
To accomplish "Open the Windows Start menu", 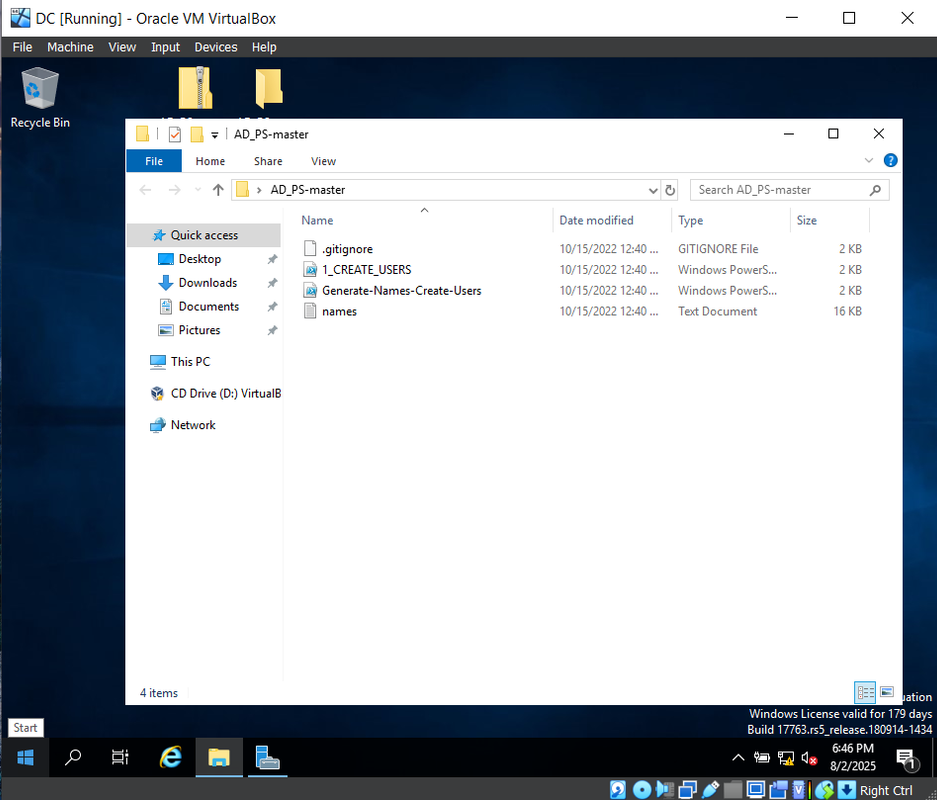I will tap(25, 758).
